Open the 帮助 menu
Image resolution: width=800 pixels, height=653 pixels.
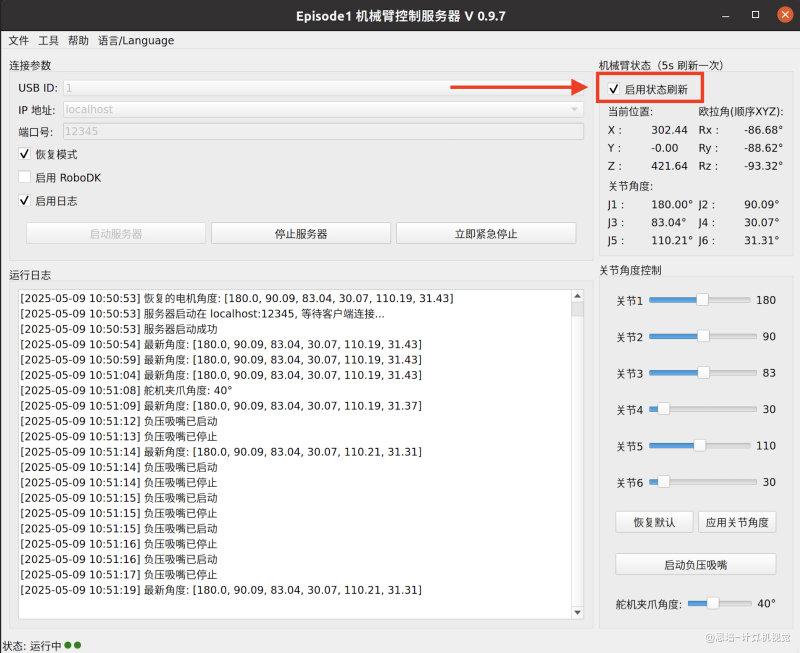78,40
